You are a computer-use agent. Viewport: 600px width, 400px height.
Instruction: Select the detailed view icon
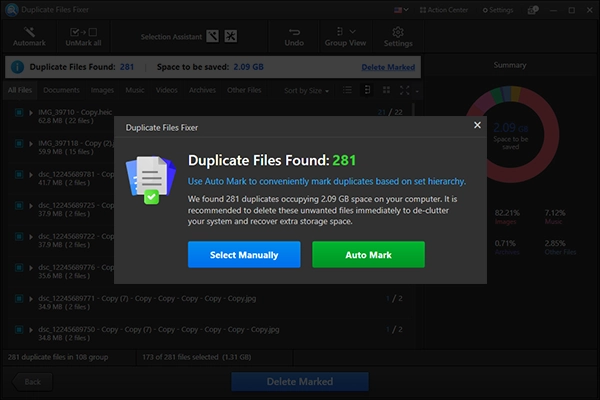[x=367, y=90]
